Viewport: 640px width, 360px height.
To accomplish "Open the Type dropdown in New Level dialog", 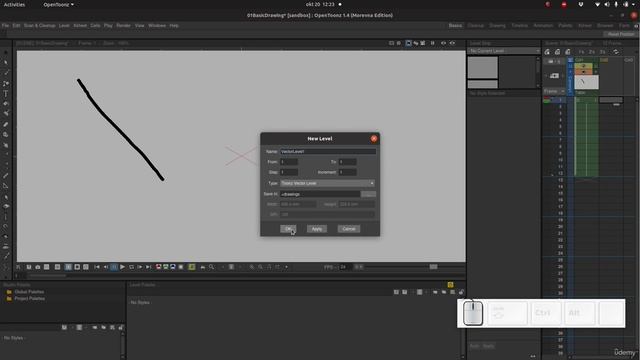I will coord(327,183).
